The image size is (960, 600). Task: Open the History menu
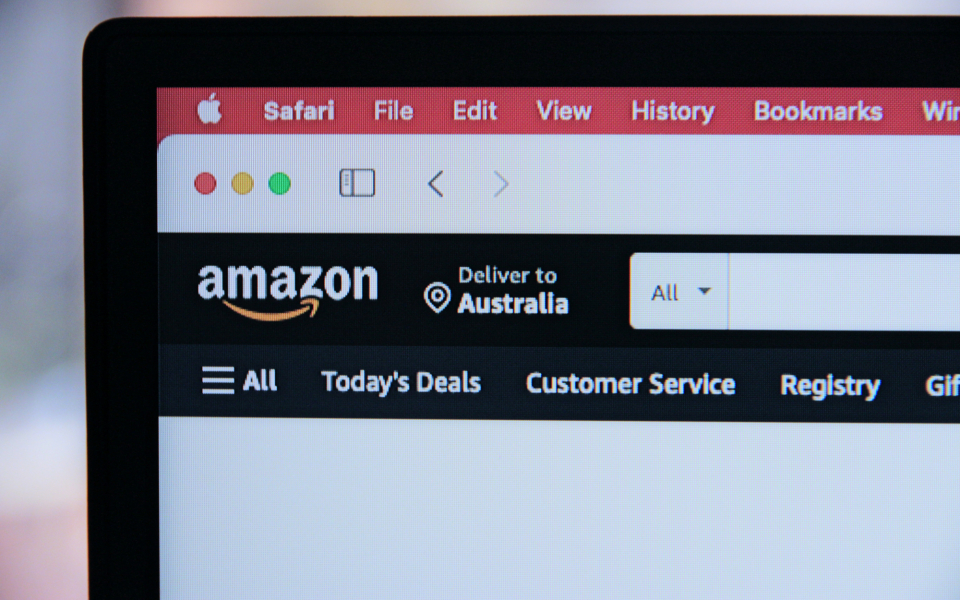(x=673, y=112)
